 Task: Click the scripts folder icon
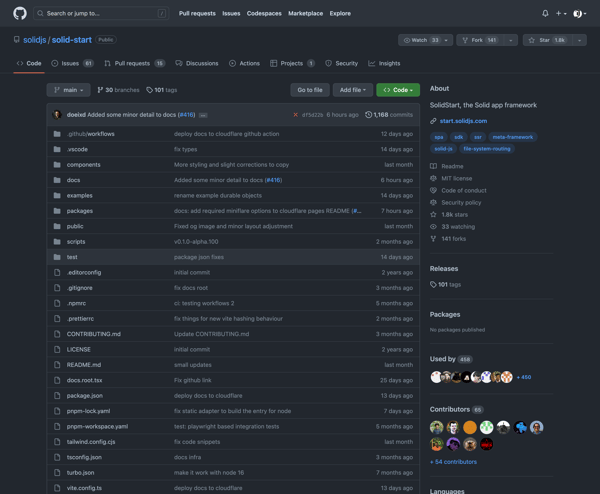click(57, 241)
